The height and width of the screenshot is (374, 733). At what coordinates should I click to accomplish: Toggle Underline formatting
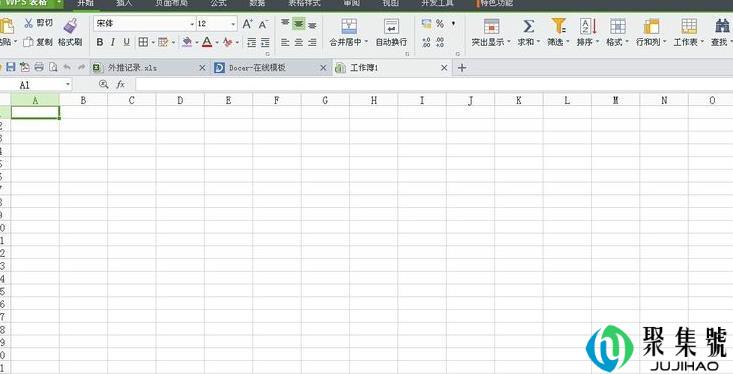[x=126, y=43]
